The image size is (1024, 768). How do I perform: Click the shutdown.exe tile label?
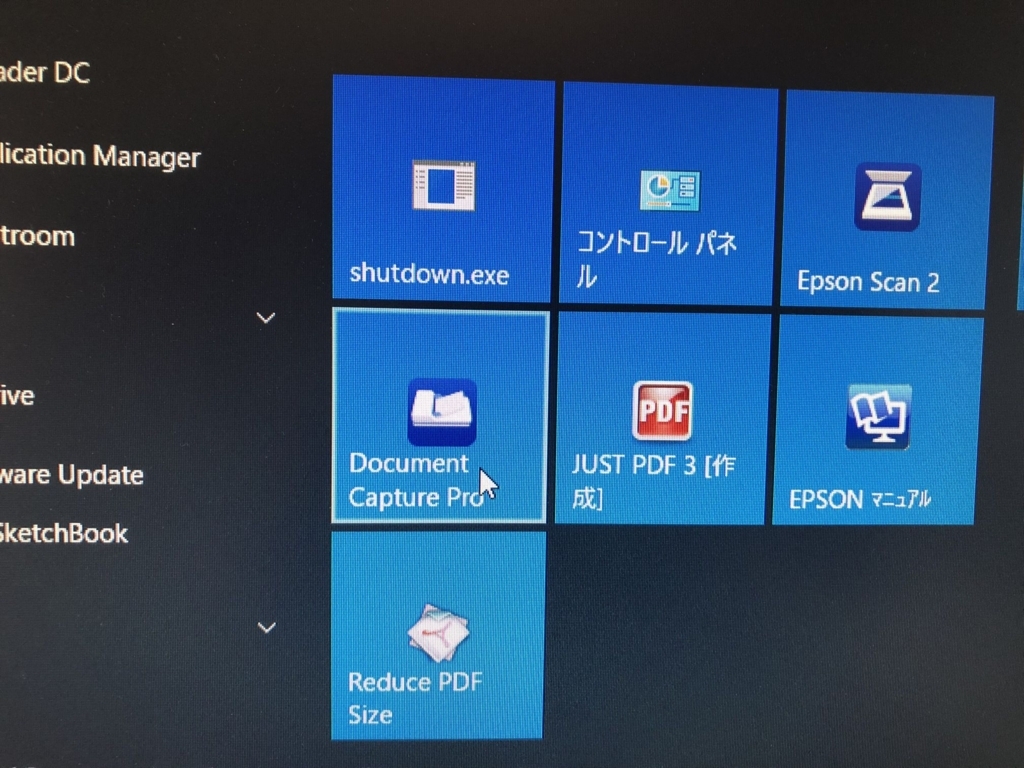429,274
